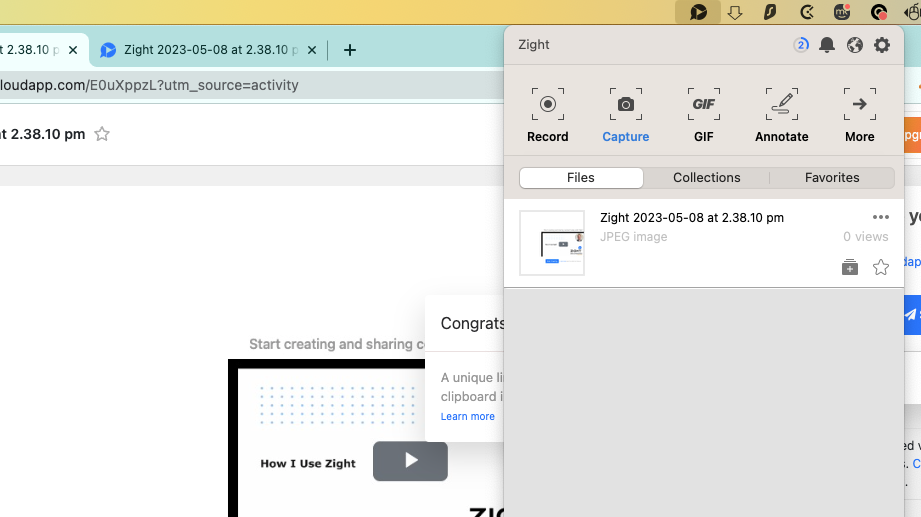Star the page title in the browser page

[102, 134]
